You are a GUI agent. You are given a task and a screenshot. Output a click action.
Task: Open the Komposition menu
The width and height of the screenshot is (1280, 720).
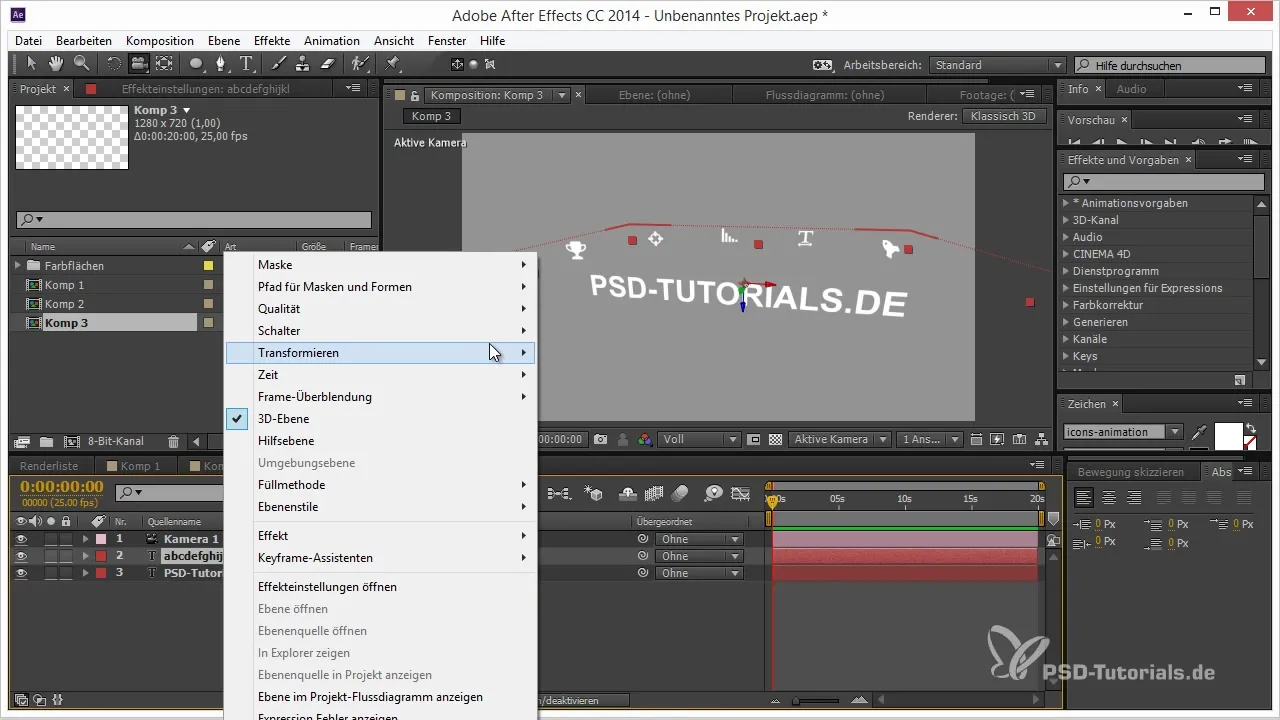click(x=160, y=41)
